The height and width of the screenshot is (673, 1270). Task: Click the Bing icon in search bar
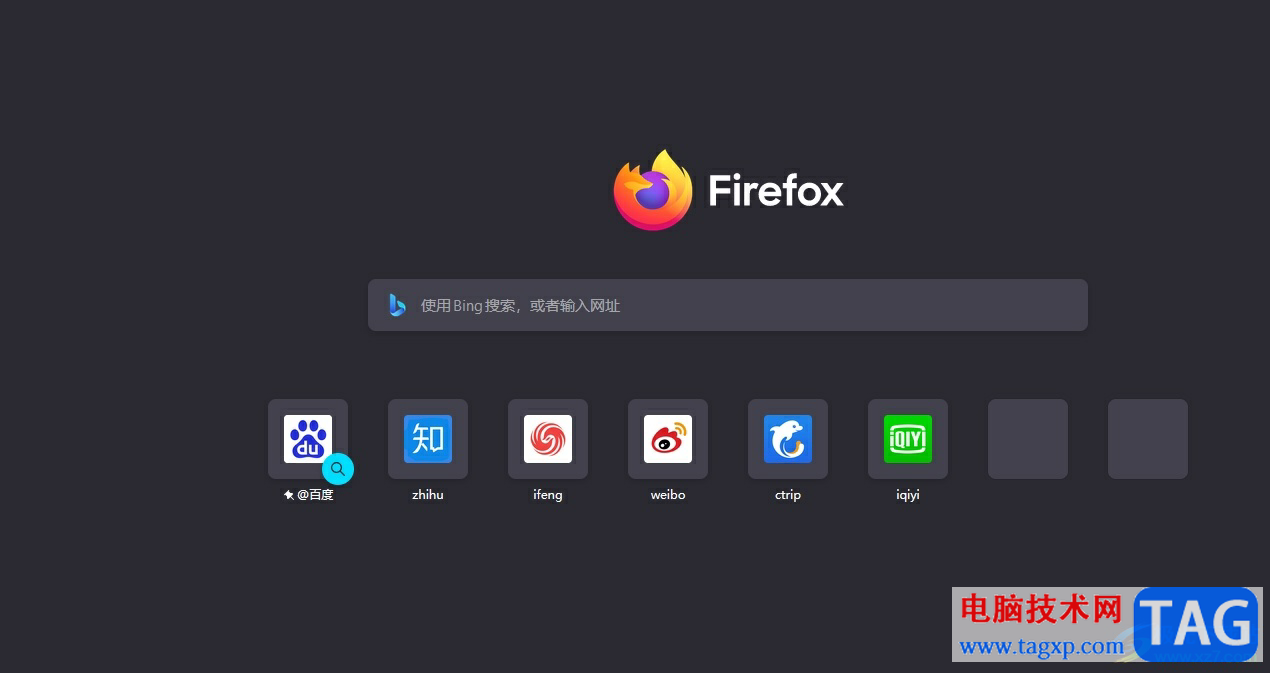[x=397, y=305]
